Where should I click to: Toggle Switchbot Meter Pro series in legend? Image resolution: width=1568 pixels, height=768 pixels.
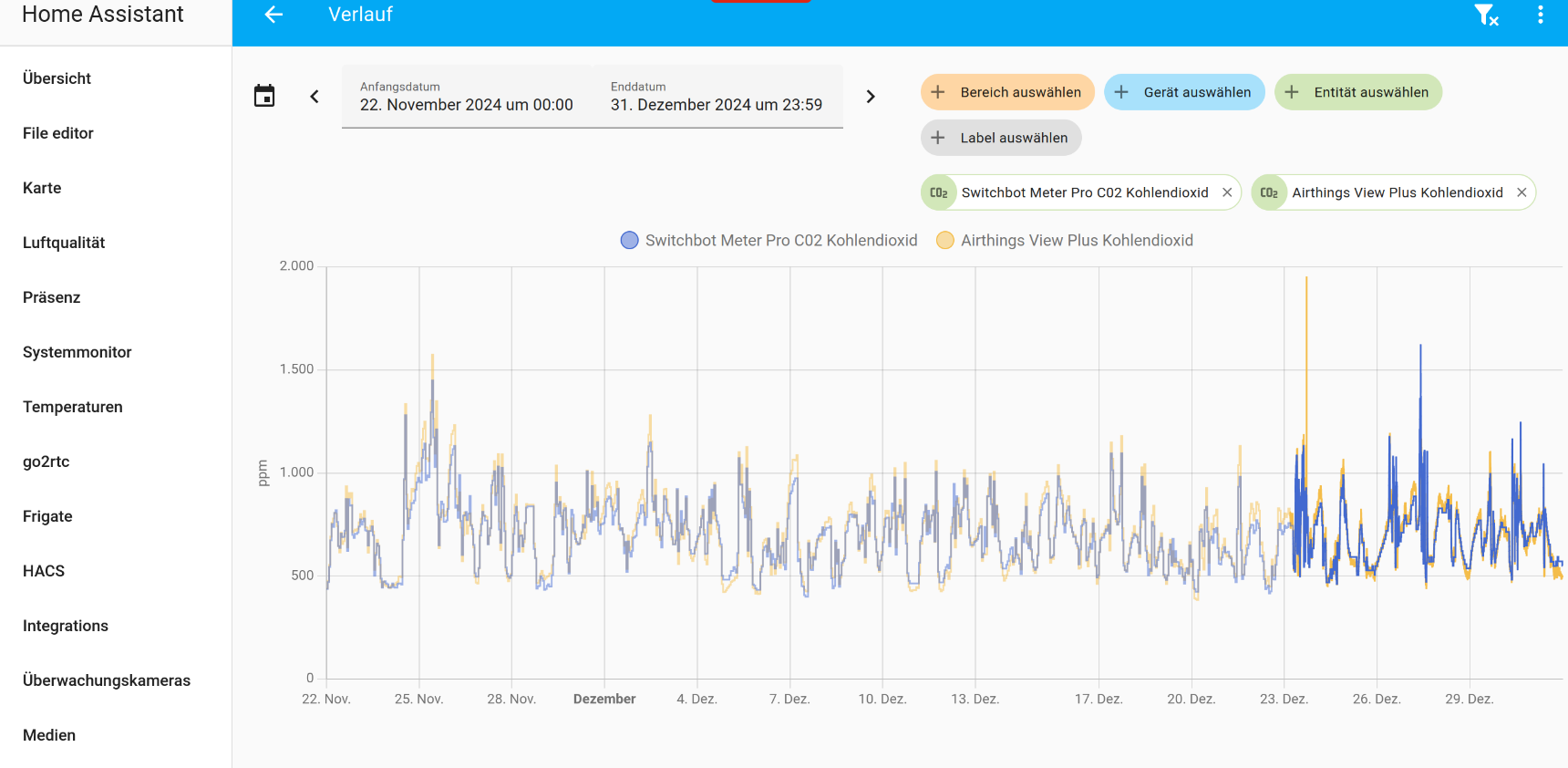769,240
